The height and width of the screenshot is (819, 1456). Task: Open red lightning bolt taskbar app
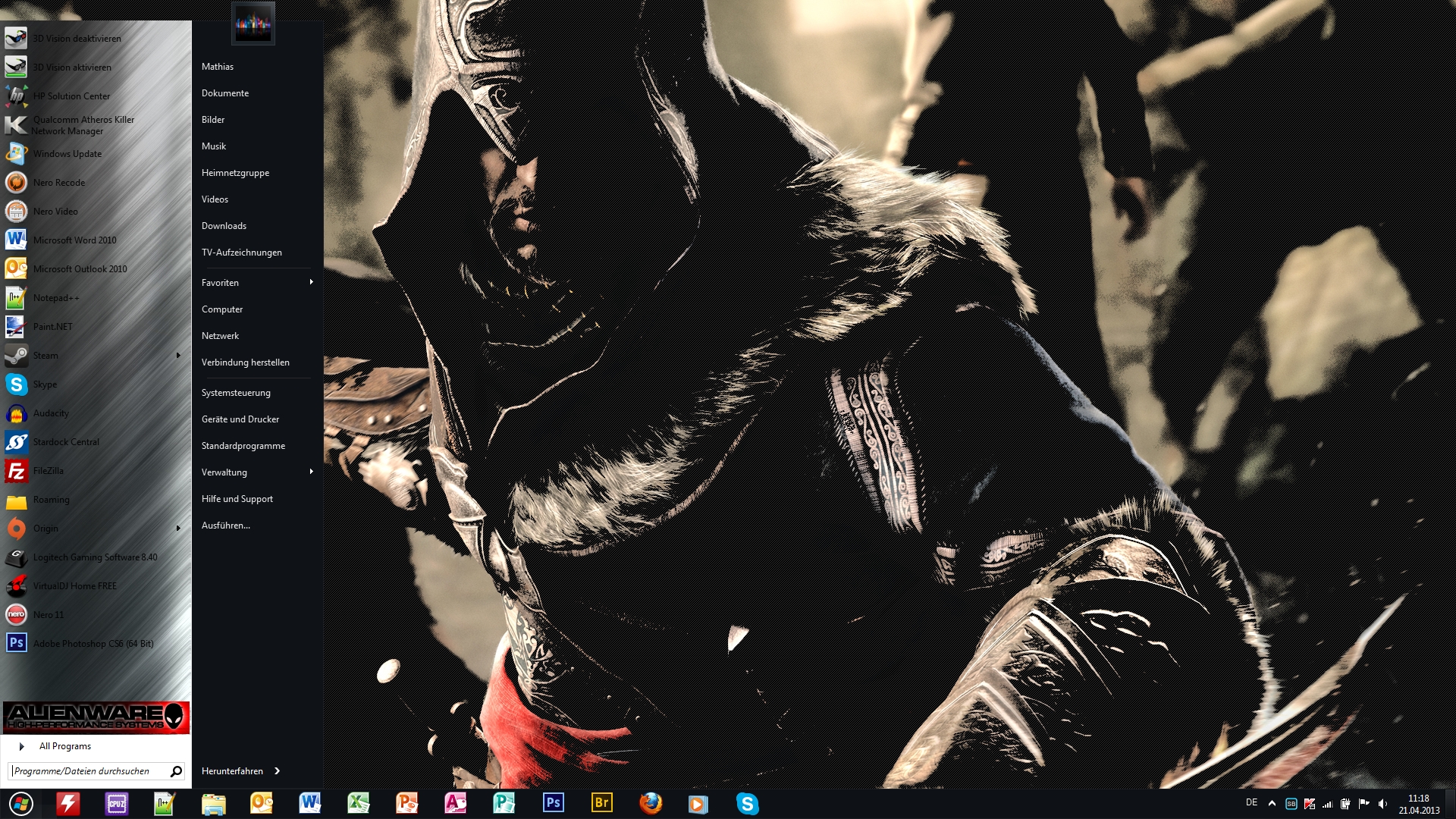[x=68, y=803]
